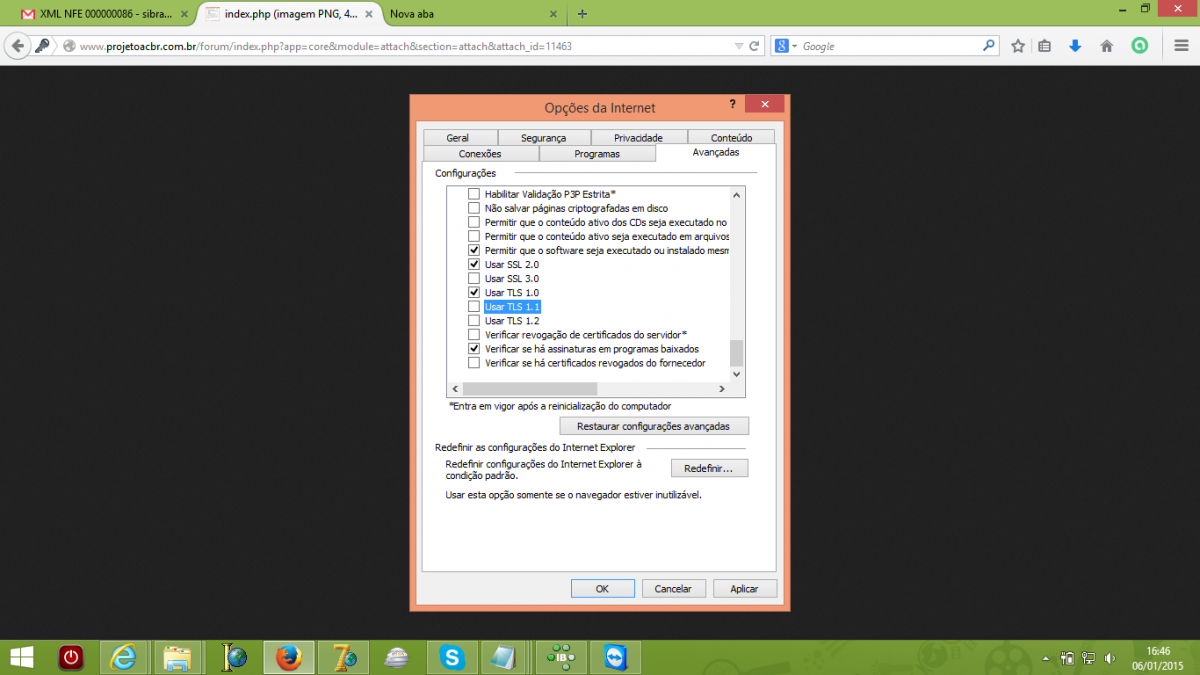Click the key site identity icon
This screenshot has height=675, width=1200.
pos(44,46)
